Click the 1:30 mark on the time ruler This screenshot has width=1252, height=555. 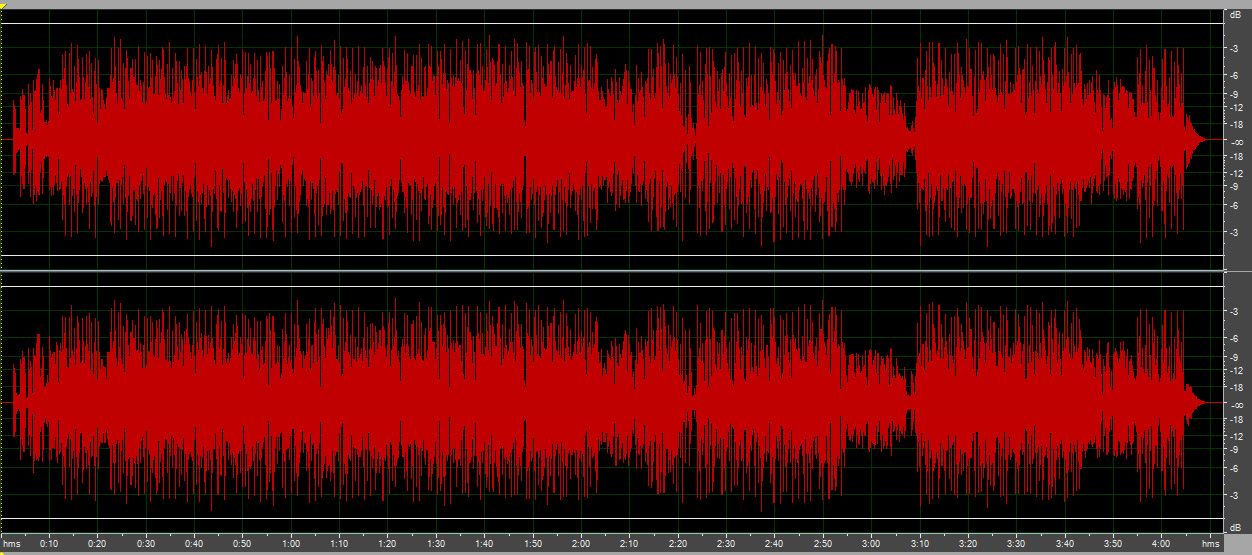click(x=436, y=544)
